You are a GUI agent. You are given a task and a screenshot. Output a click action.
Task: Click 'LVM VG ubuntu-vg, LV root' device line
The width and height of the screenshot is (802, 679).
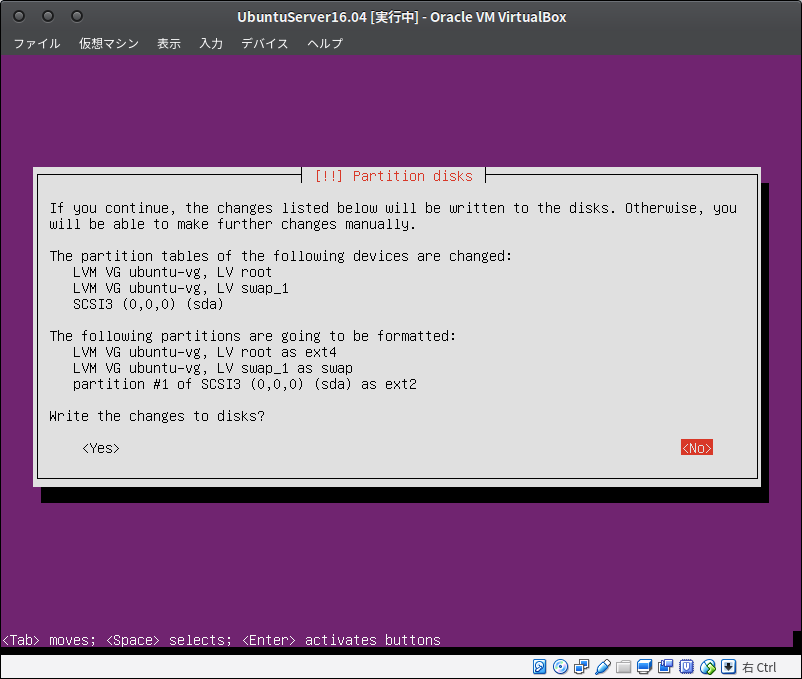[172, 272]
